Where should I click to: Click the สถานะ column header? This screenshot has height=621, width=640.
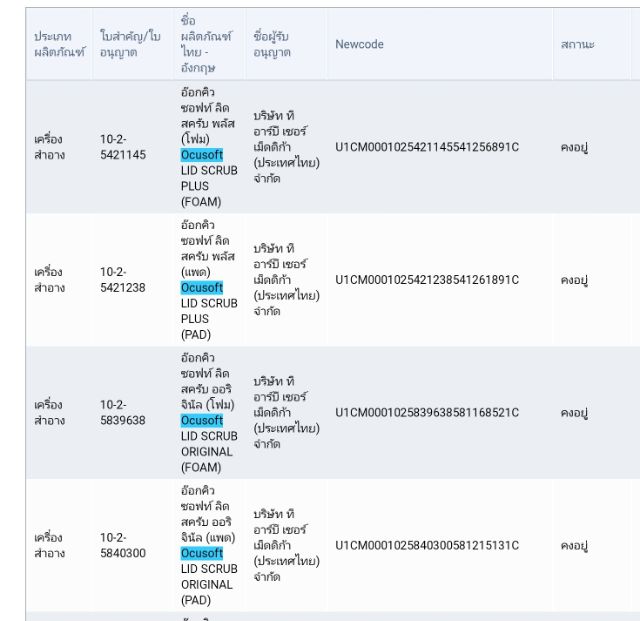click(x=578, y=44)
